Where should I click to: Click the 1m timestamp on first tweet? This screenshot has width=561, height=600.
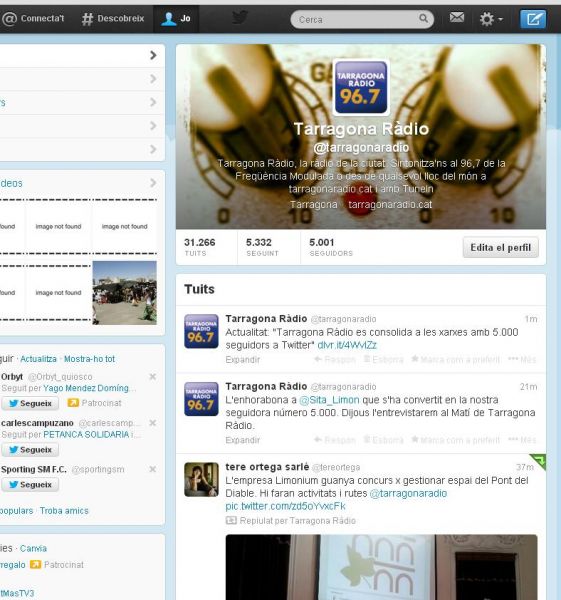[x=531, y=319]
